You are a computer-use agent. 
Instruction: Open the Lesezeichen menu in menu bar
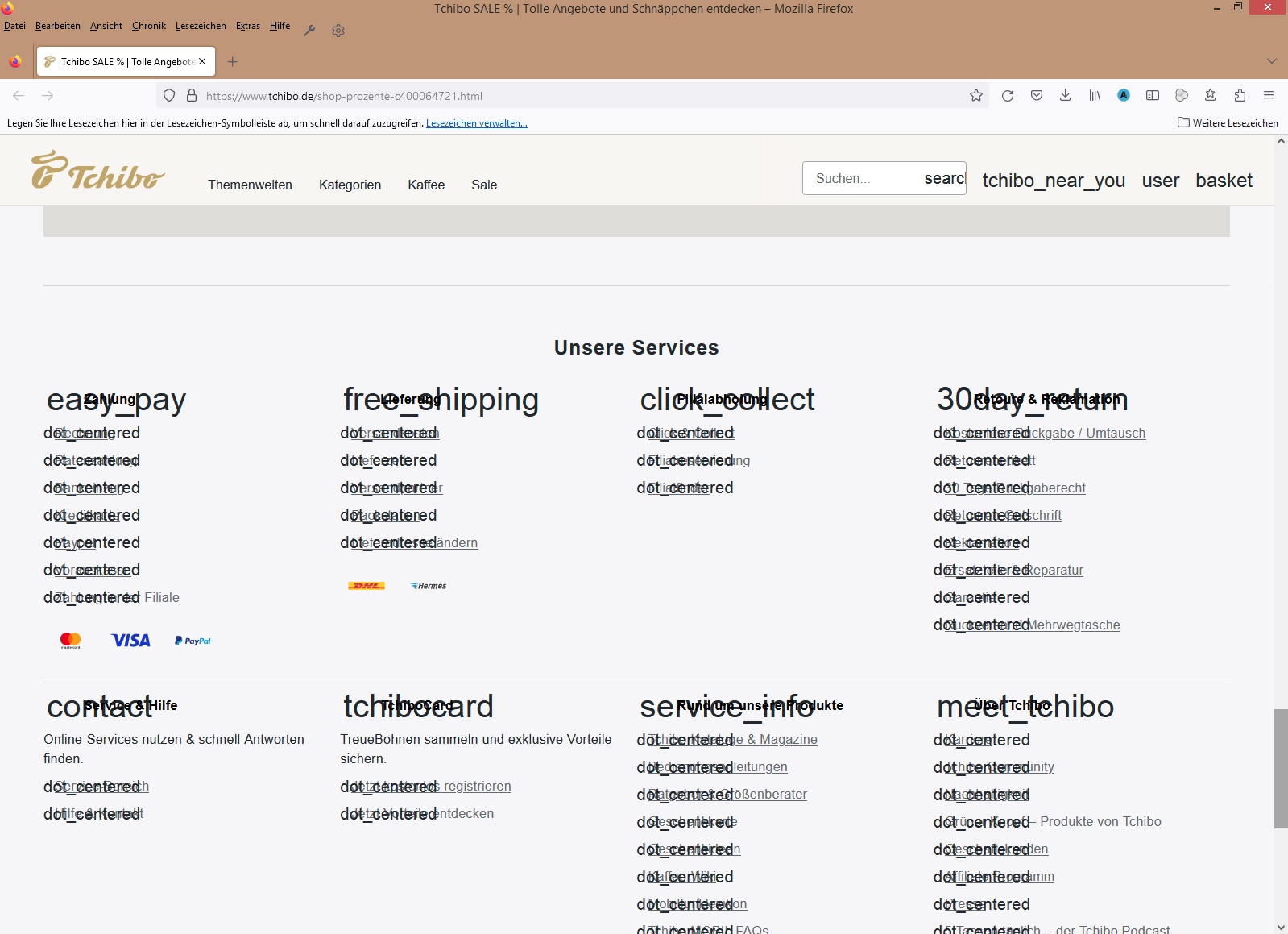(x=201, y=26)
